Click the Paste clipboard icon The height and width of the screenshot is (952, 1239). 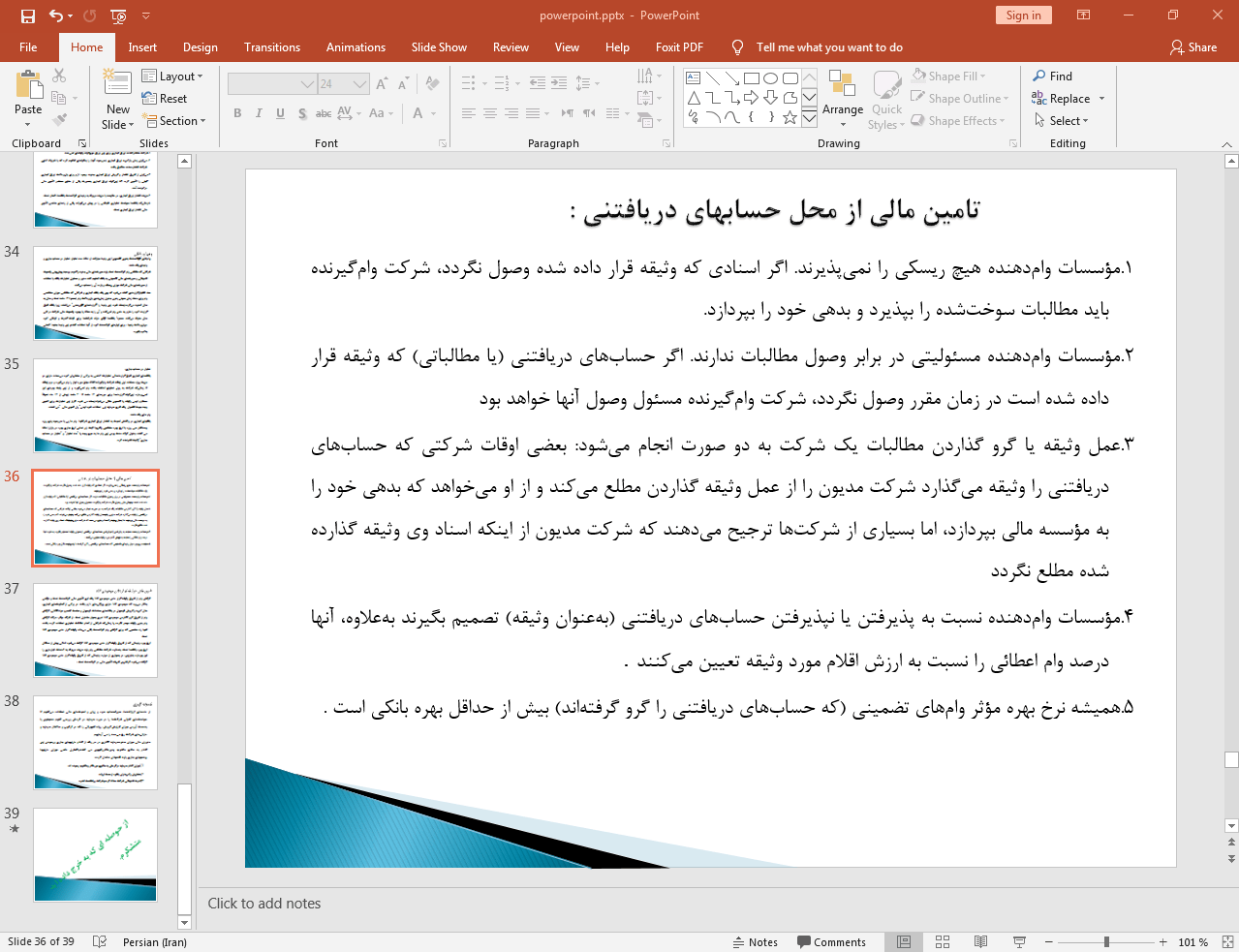click(x=28, y=87)
